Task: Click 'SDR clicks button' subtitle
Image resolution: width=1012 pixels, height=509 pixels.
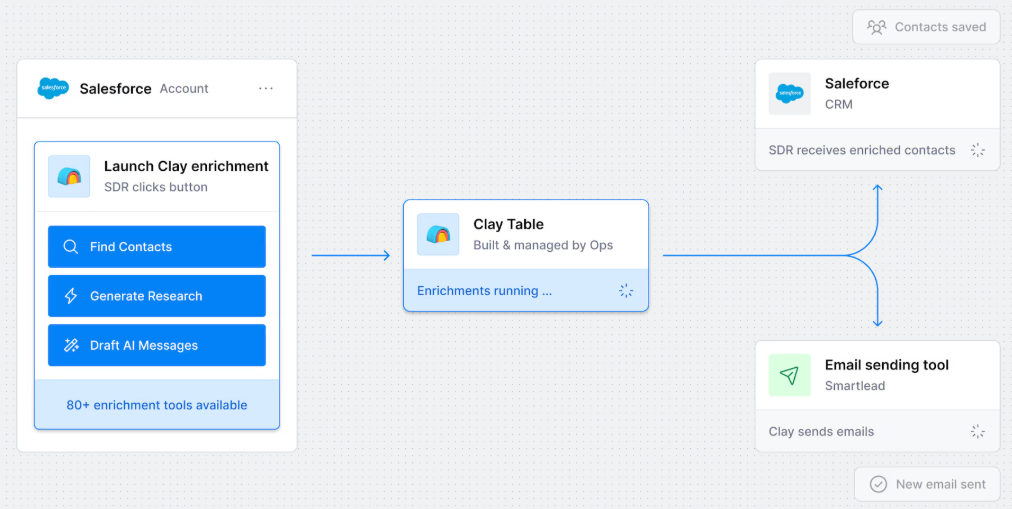Action: pos(156,187)
